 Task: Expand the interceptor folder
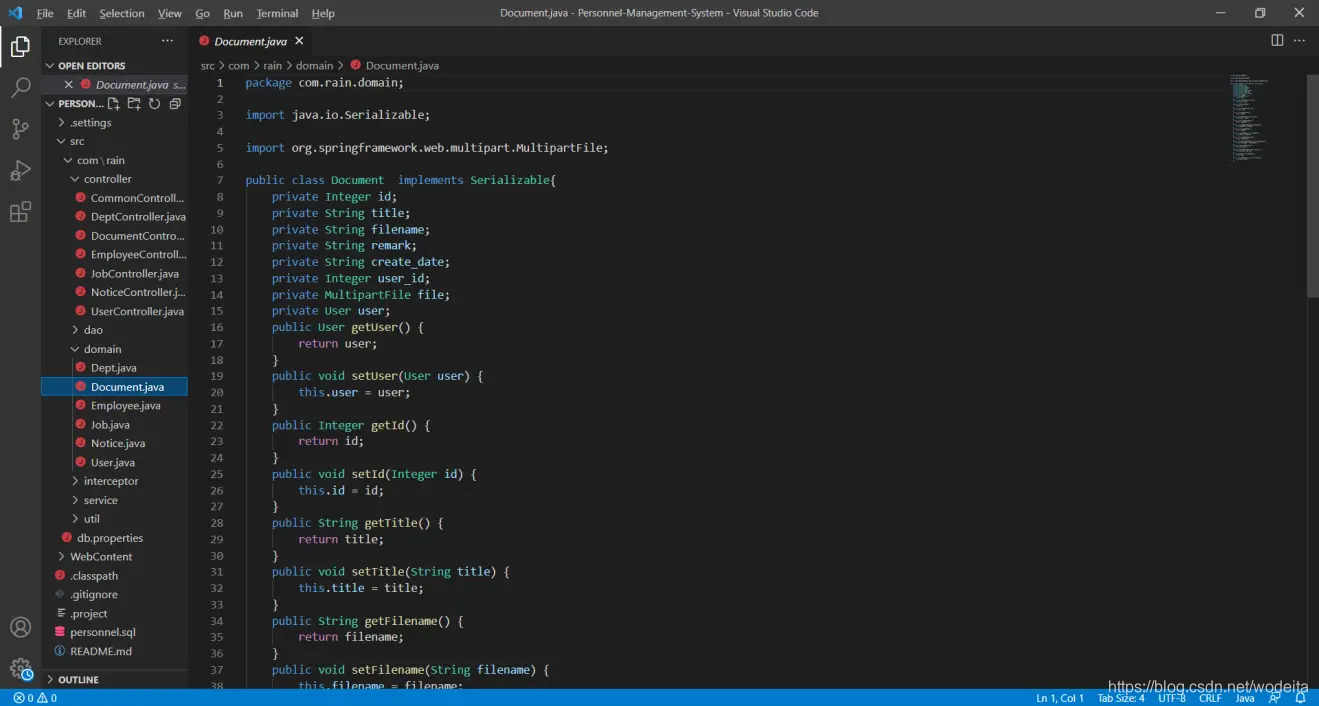114,481
